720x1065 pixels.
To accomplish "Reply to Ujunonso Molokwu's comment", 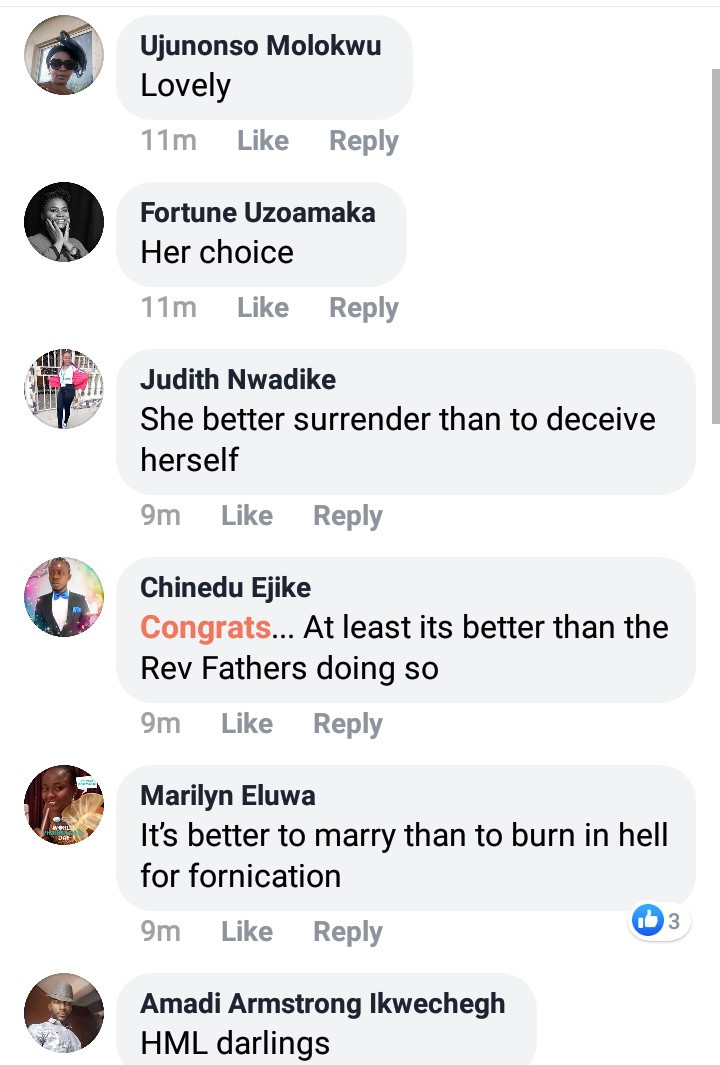I will 364,142.
